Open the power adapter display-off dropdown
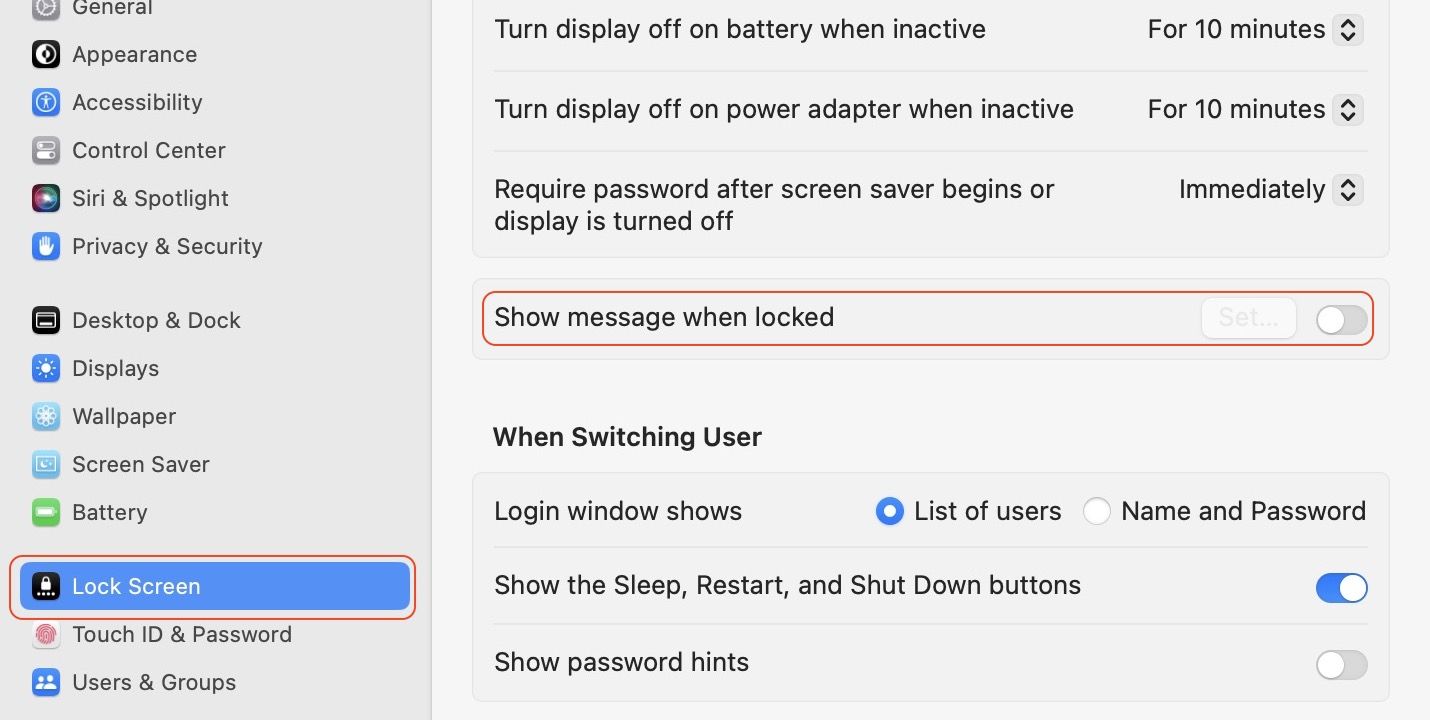Viewport: 1430px width, 720px height. tap(1348, 109)
